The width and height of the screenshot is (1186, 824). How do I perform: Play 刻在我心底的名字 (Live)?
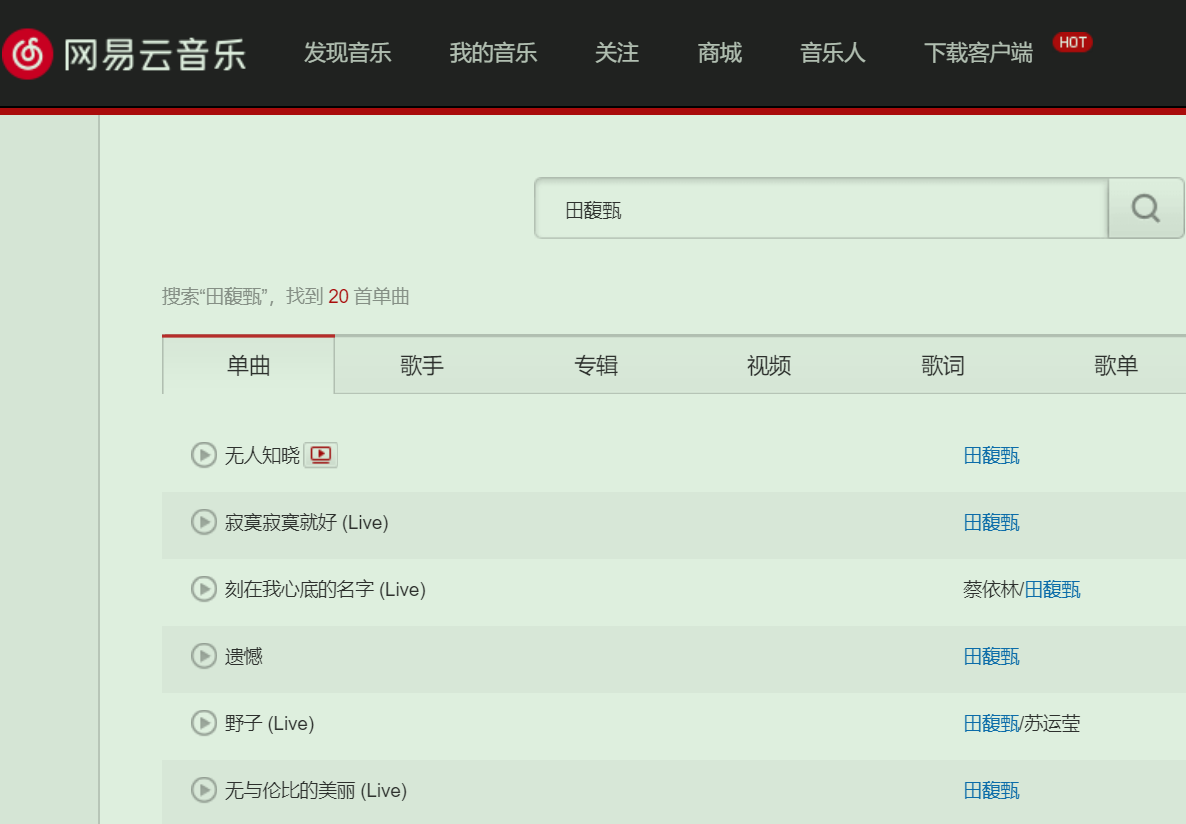204,589
